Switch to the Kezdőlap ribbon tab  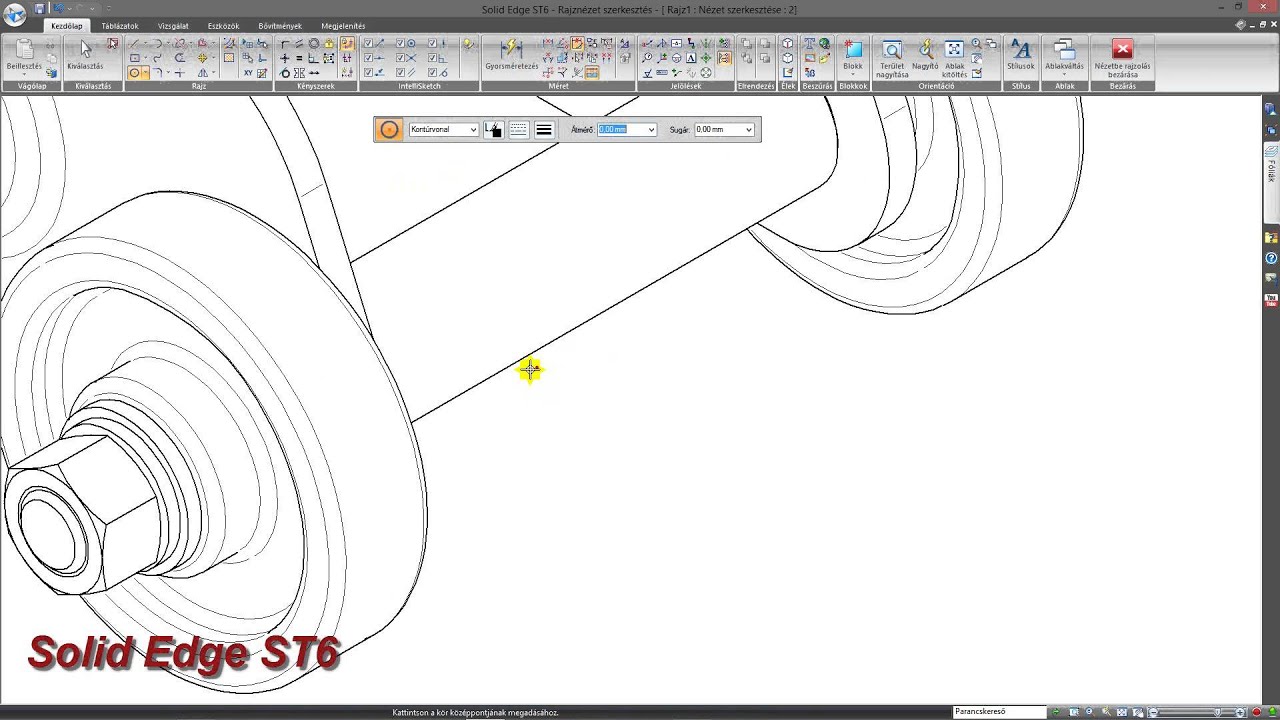[x=67, y=26]
